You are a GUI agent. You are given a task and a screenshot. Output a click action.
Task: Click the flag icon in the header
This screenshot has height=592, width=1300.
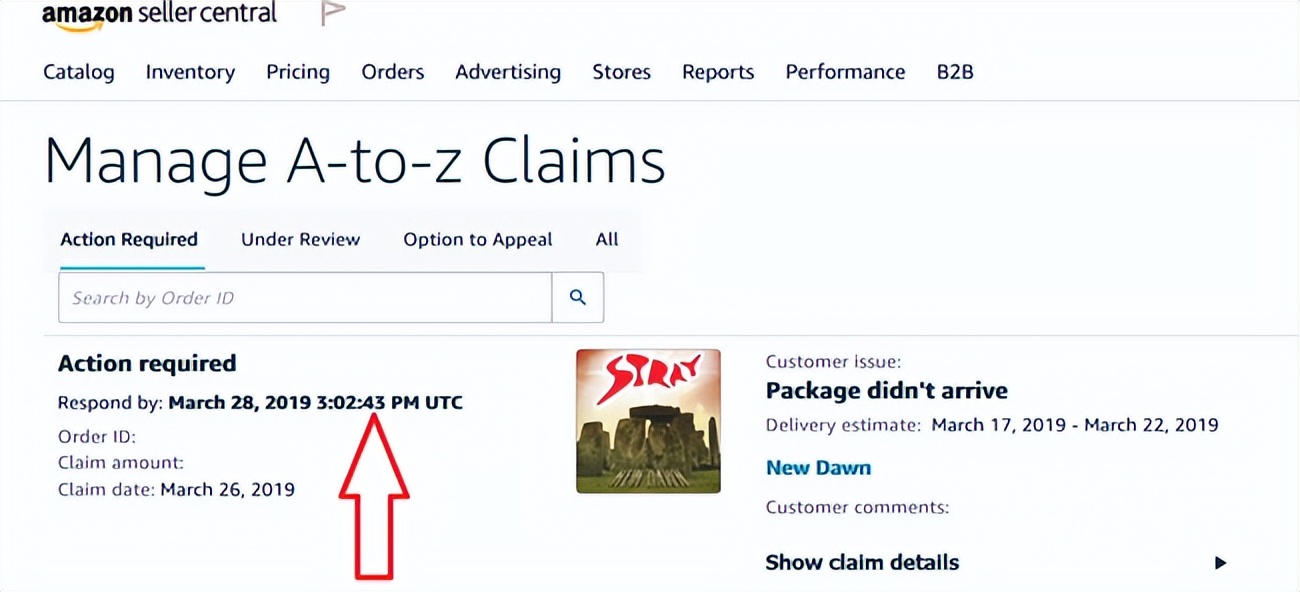(x=333, y=13)
